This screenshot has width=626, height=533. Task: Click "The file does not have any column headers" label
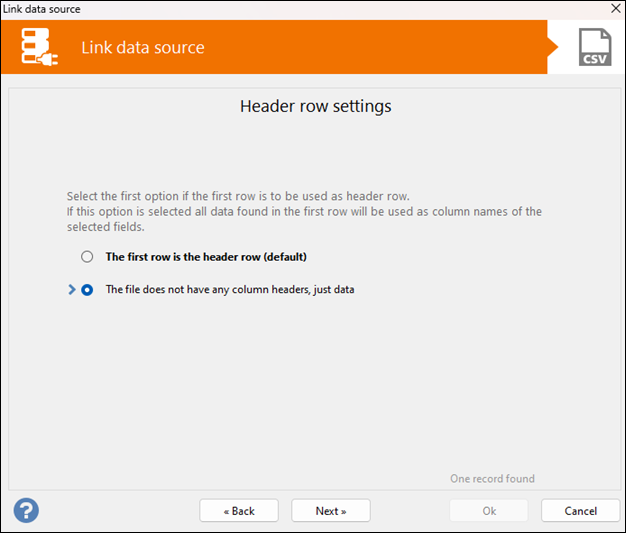[230, 290]
